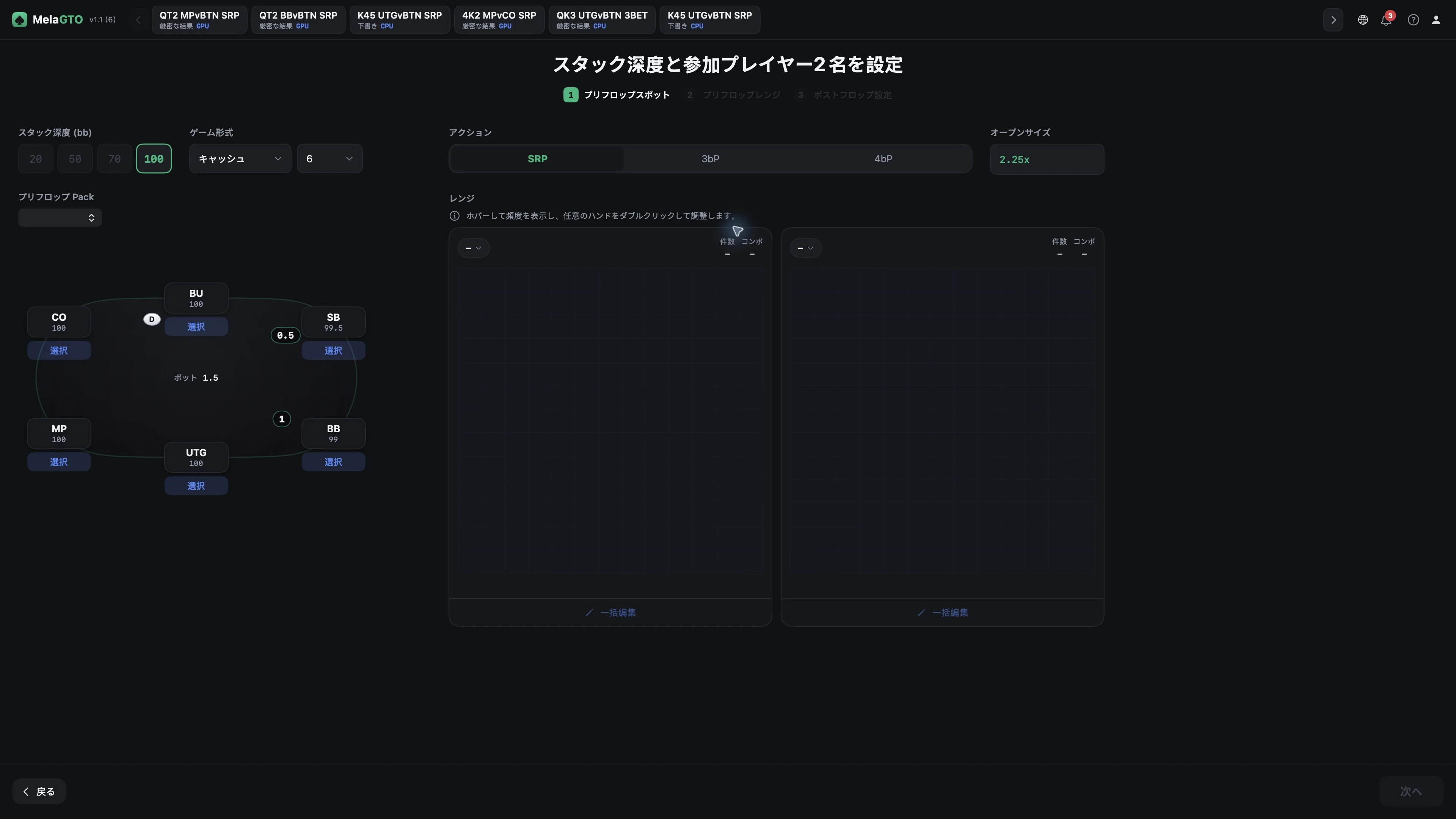The width and height of the screenshot is (1456, 819).
Task: Click 選択 under the UTG seat
Action: pyautogui.click(x=196, y=486)
